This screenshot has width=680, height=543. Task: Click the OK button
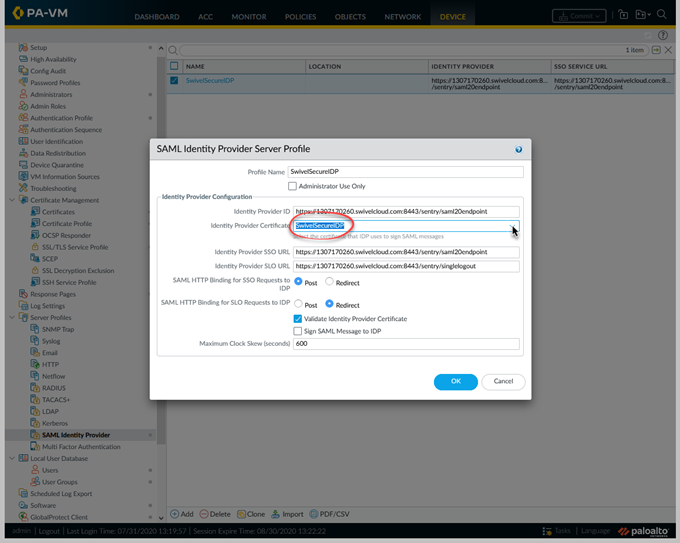pyautogui.click(x=455, y=381)
